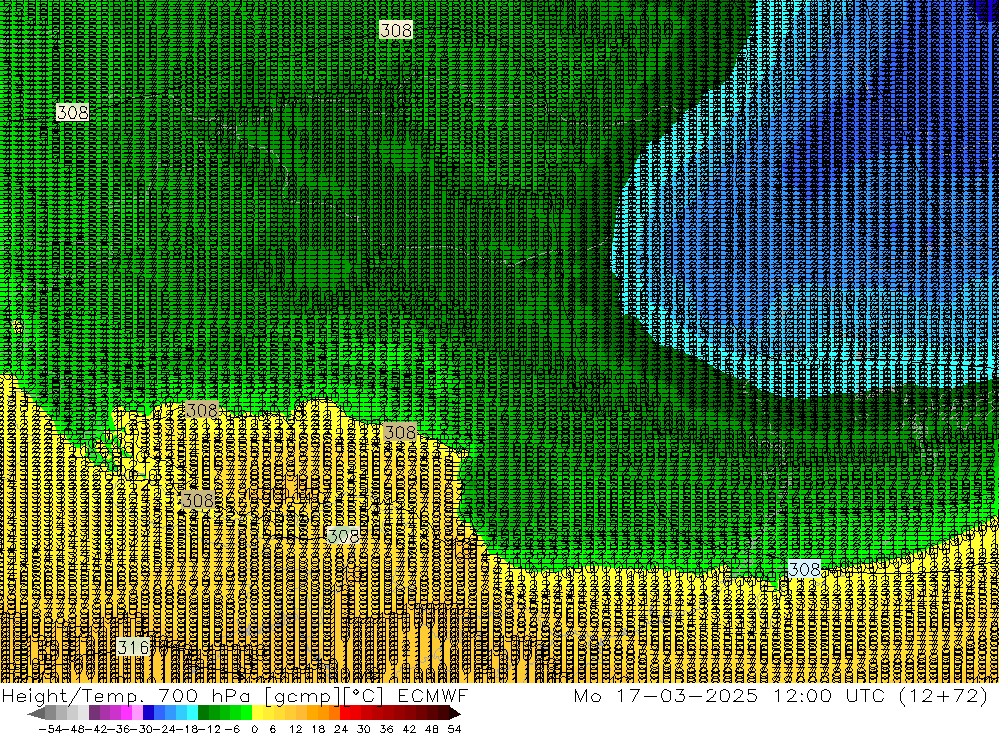Click the 316 contour height label
Image resolution: width=1000 pixels, height=733 pixels.
coord(134,647)
